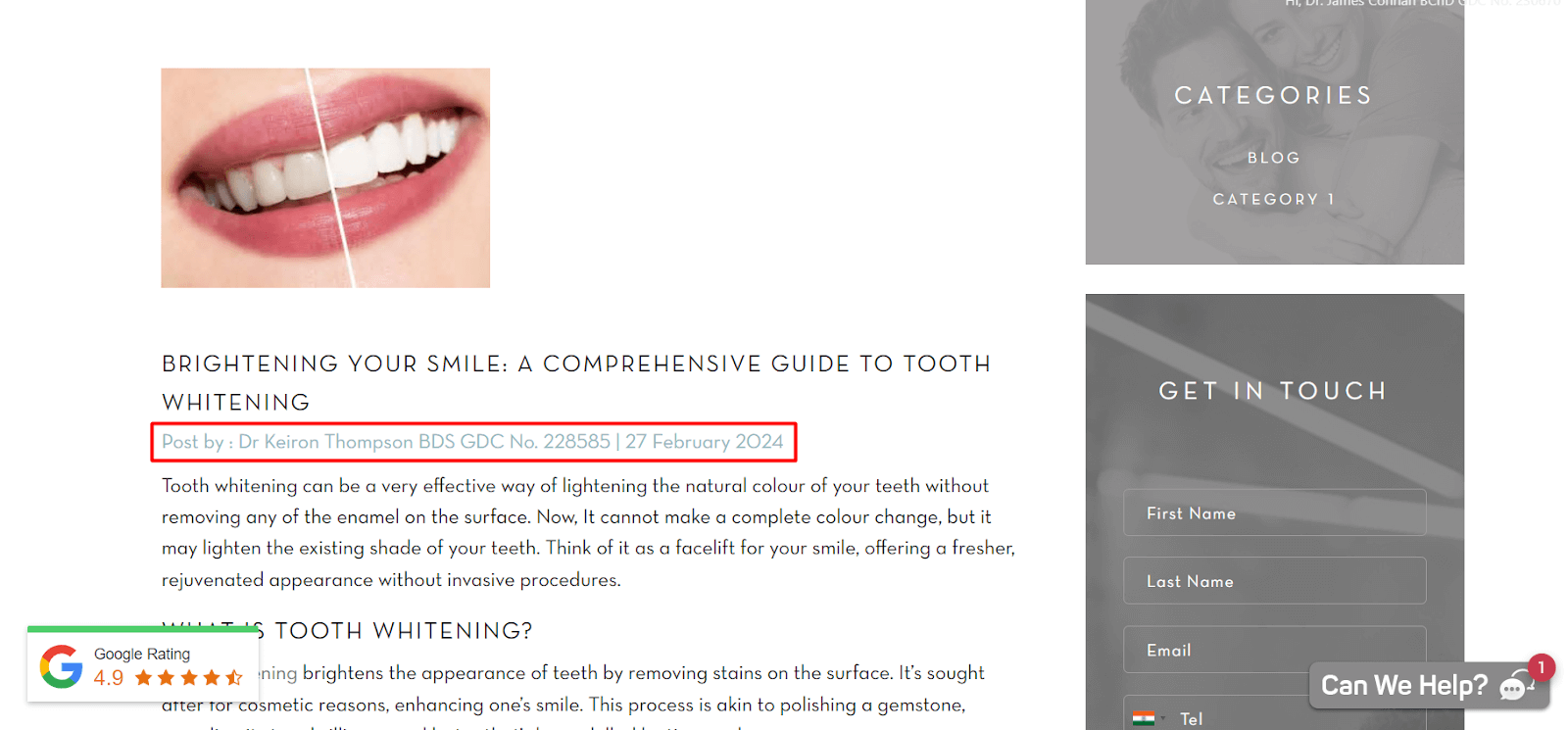
Task: Click the GET IN TOUCH heading
Action: 1273,391
